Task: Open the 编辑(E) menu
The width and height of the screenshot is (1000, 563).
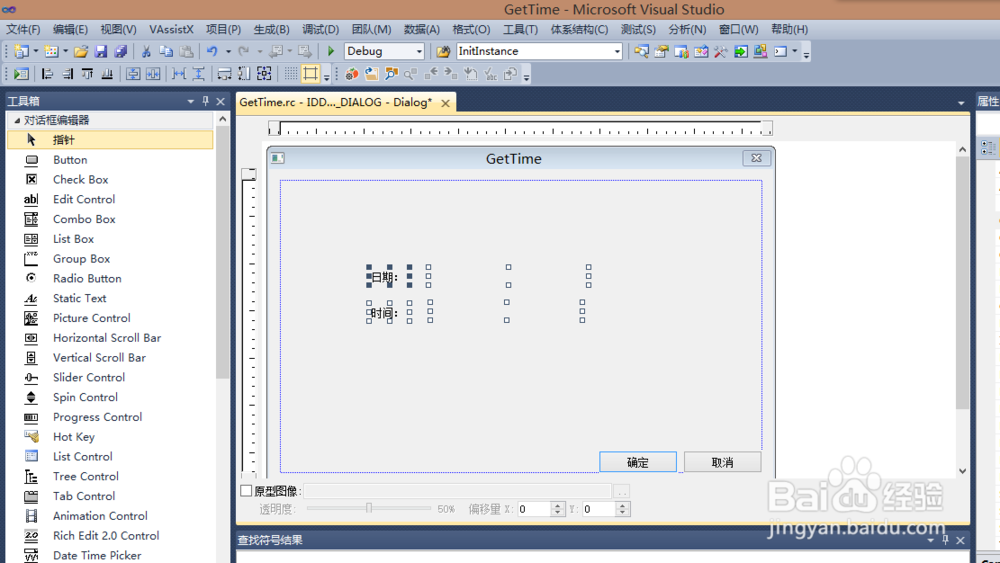Action: click(70, 29)
